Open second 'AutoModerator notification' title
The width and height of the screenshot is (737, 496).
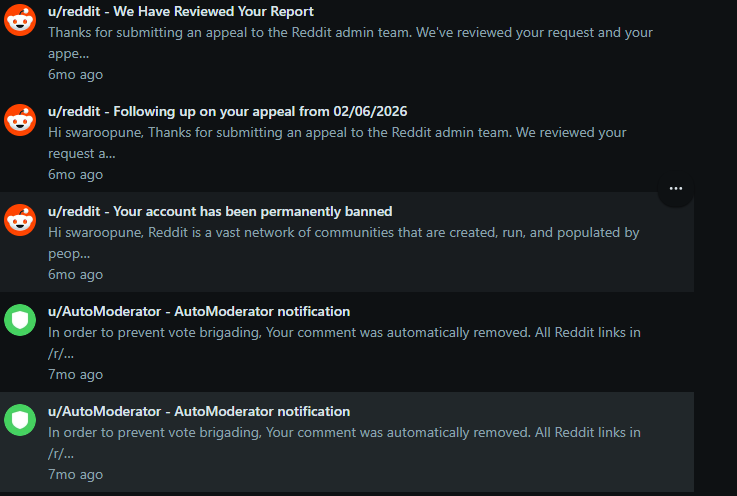click(199, 412)
